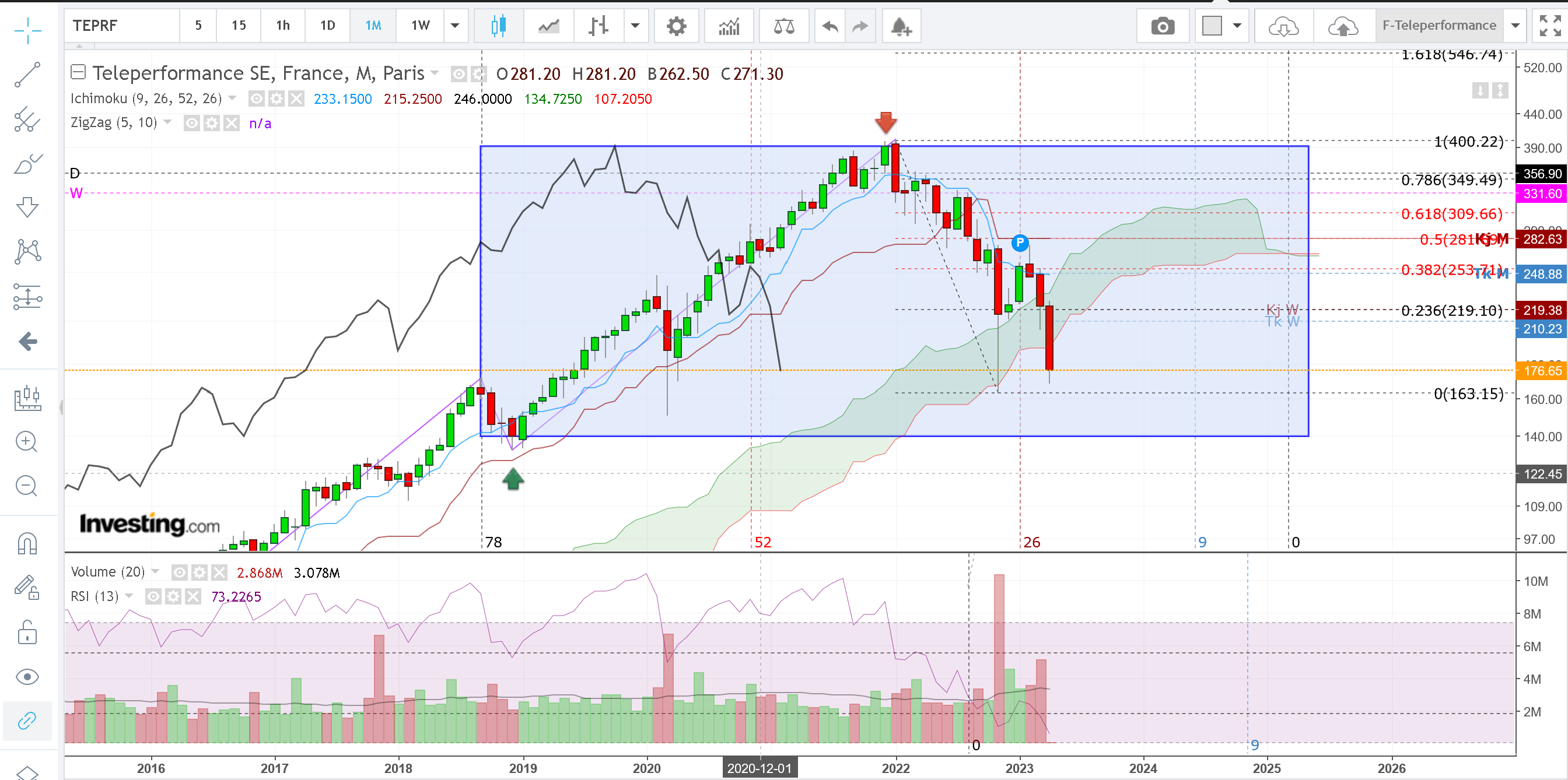Toggle ZigZag indicator visibility
1568x780 pixels.
(192, 124)
